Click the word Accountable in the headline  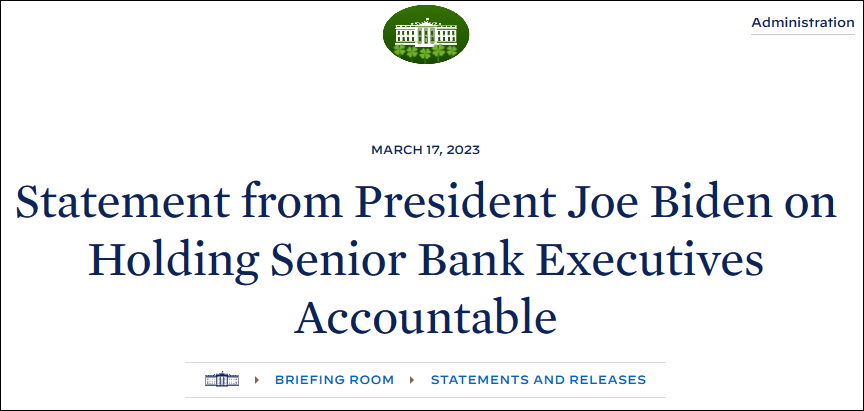pos(425,317)
